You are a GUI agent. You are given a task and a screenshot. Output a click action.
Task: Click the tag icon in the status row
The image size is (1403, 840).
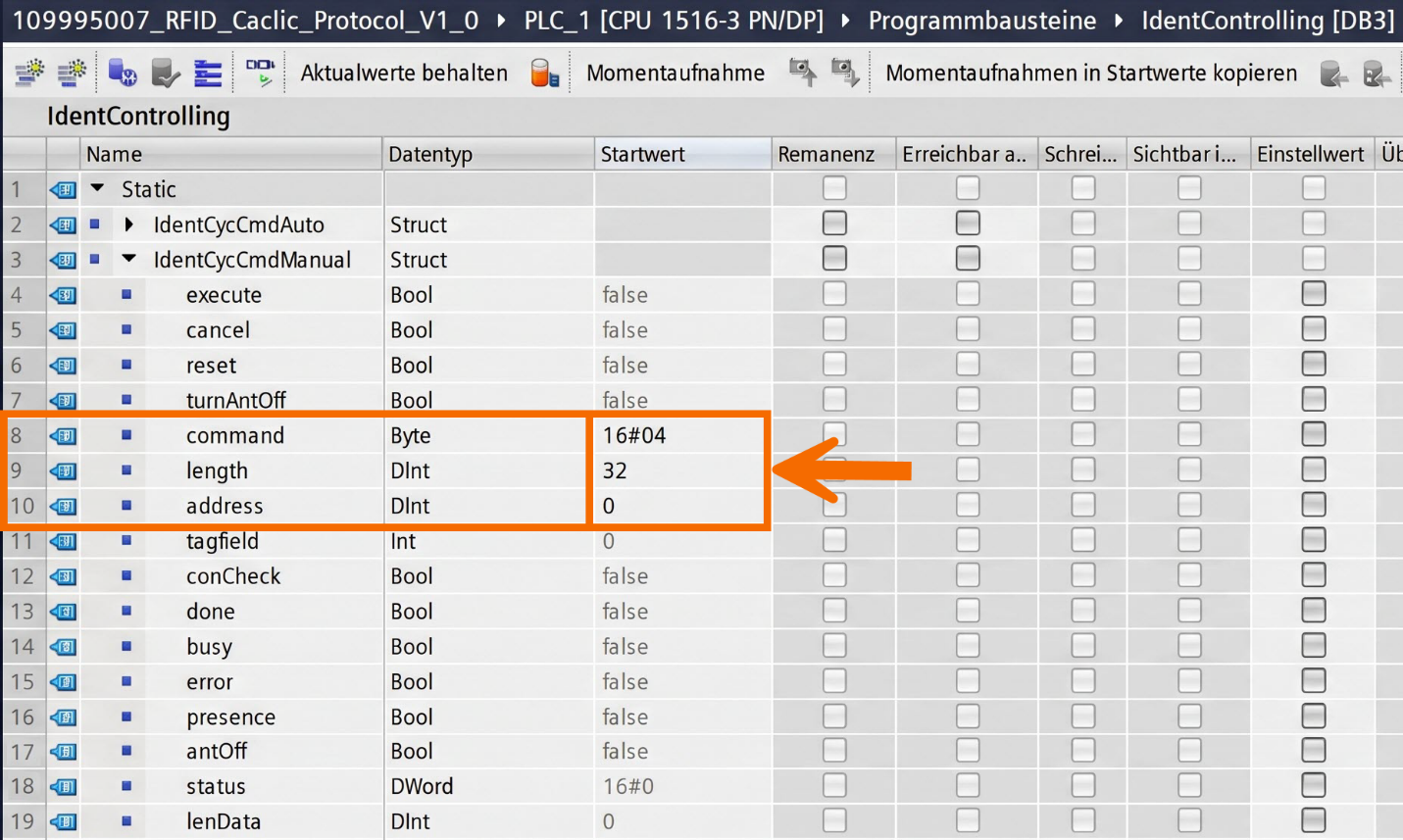pyautogui.click(x=64, y=786)
